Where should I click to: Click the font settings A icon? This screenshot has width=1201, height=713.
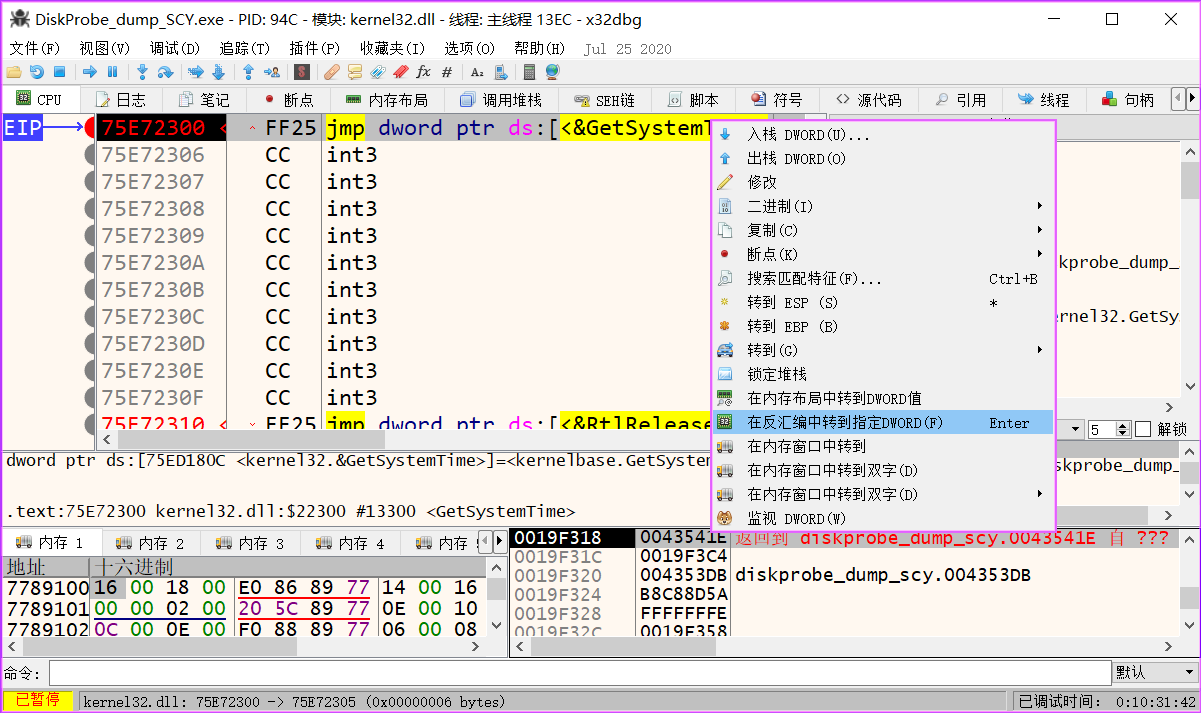pyautogui.click(x=477, y=72)
